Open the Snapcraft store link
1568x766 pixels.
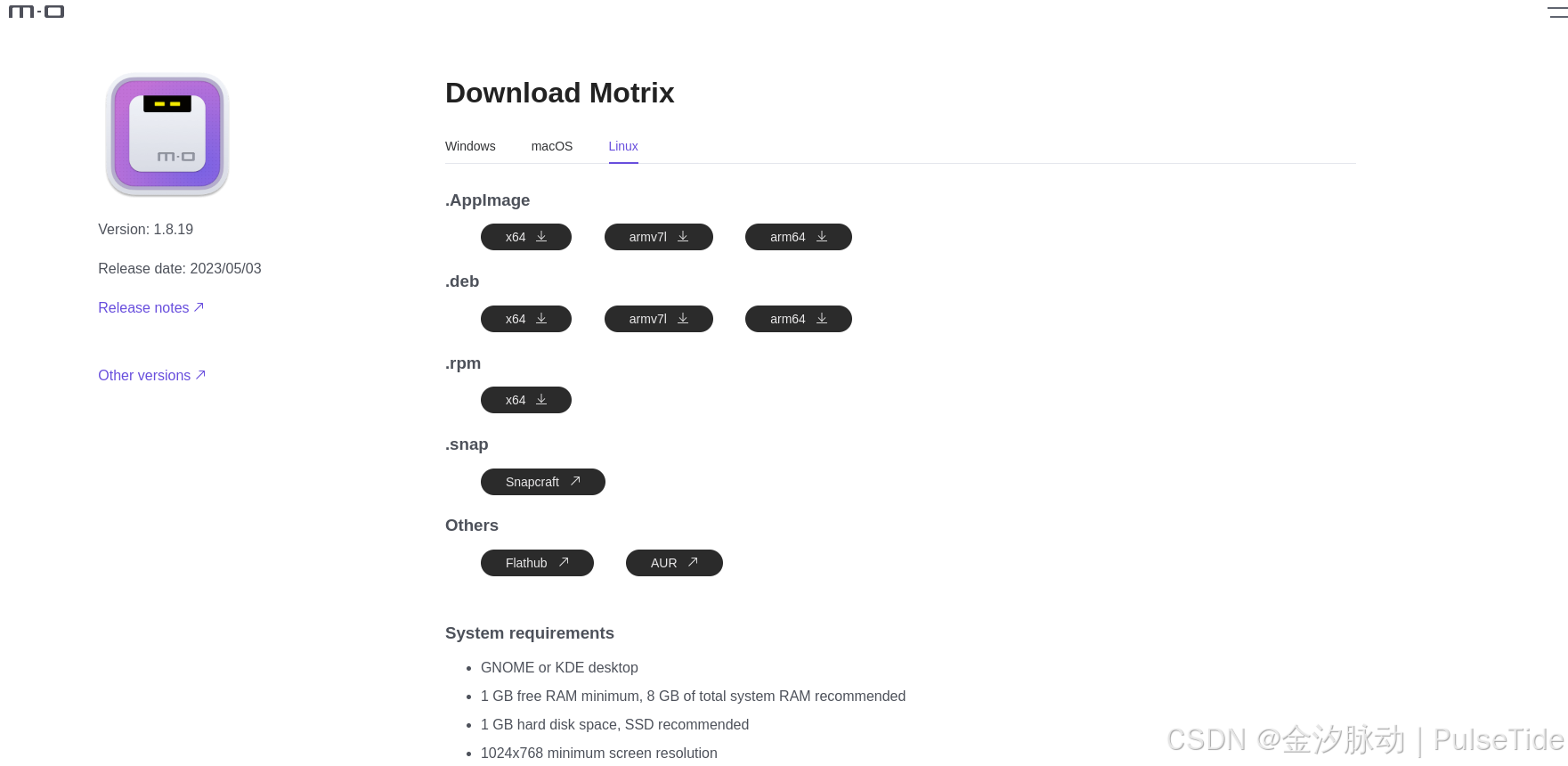point(543,482)
